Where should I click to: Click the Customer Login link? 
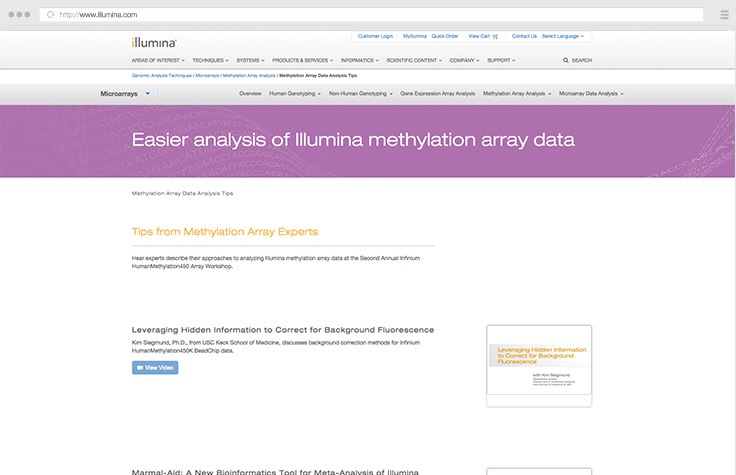[x=375, y=36]
